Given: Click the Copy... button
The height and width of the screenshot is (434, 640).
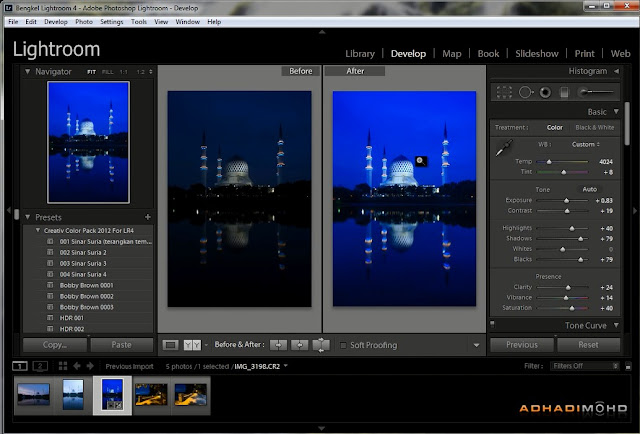Looking at the screenshot, I should [x=55, y=345].
